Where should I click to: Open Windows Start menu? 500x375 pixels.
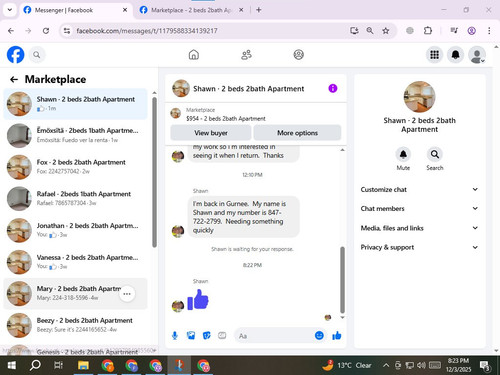[x=11, y=365]
